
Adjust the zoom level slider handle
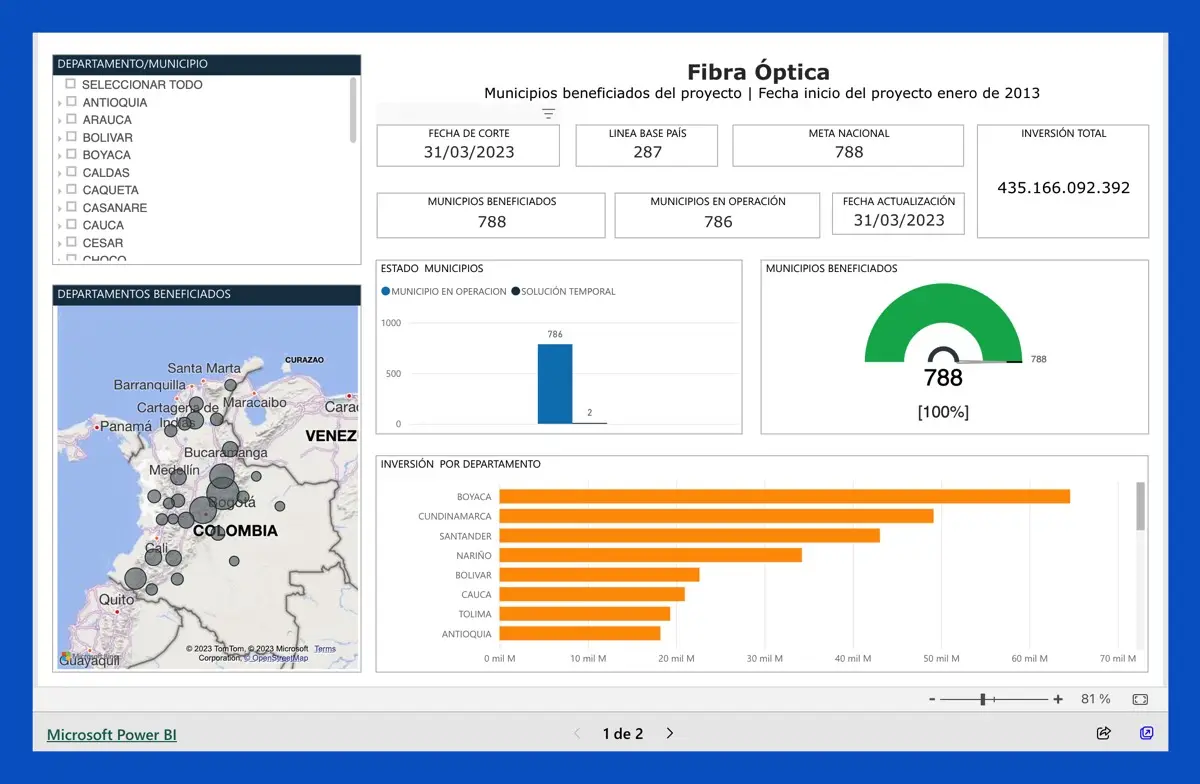coord(983,700)
